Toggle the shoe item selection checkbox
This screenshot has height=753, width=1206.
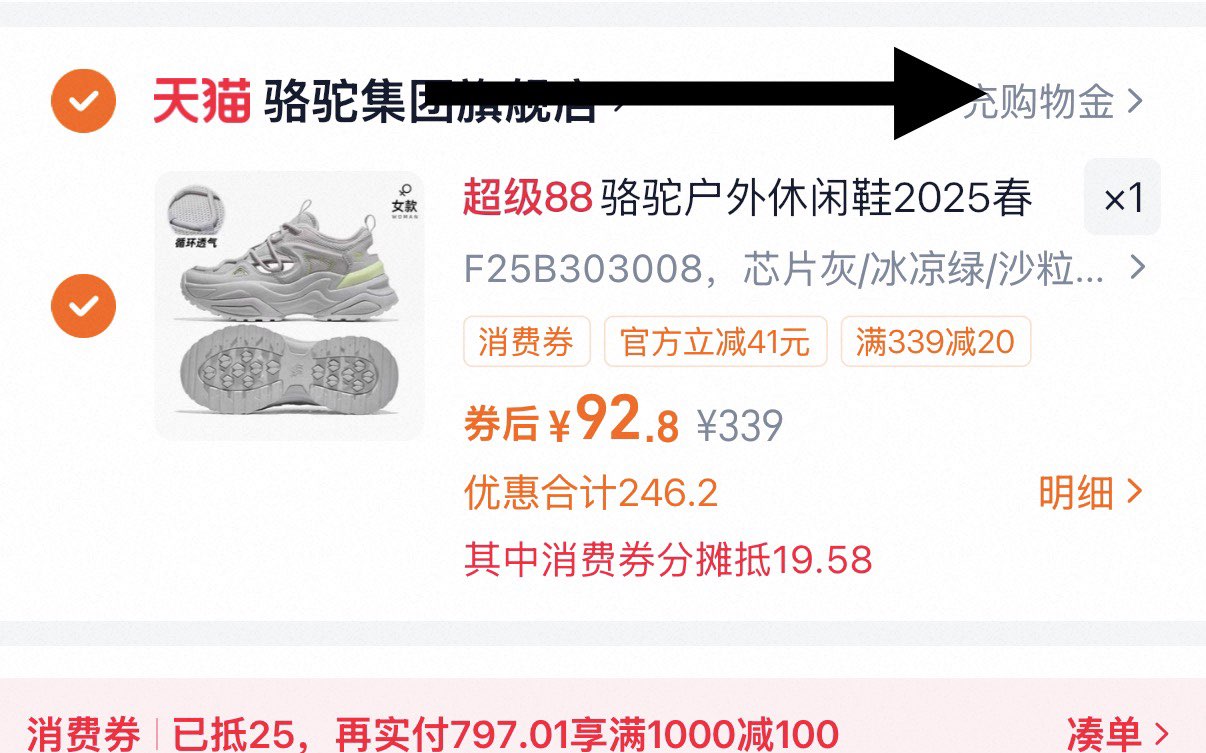84,305
